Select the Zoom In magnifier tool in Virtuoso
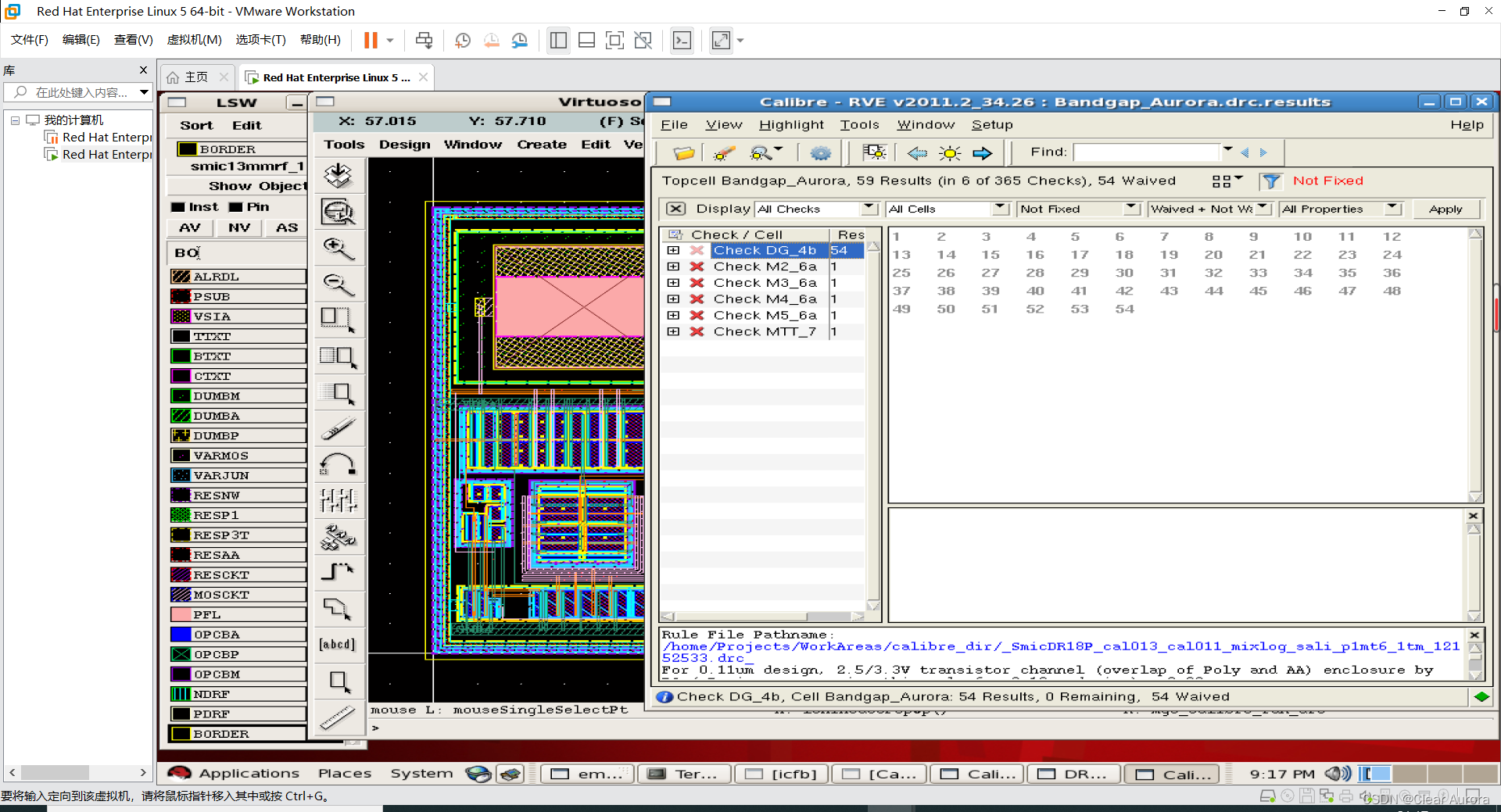This screenshot has height=812, width=1501. point(338,249)
